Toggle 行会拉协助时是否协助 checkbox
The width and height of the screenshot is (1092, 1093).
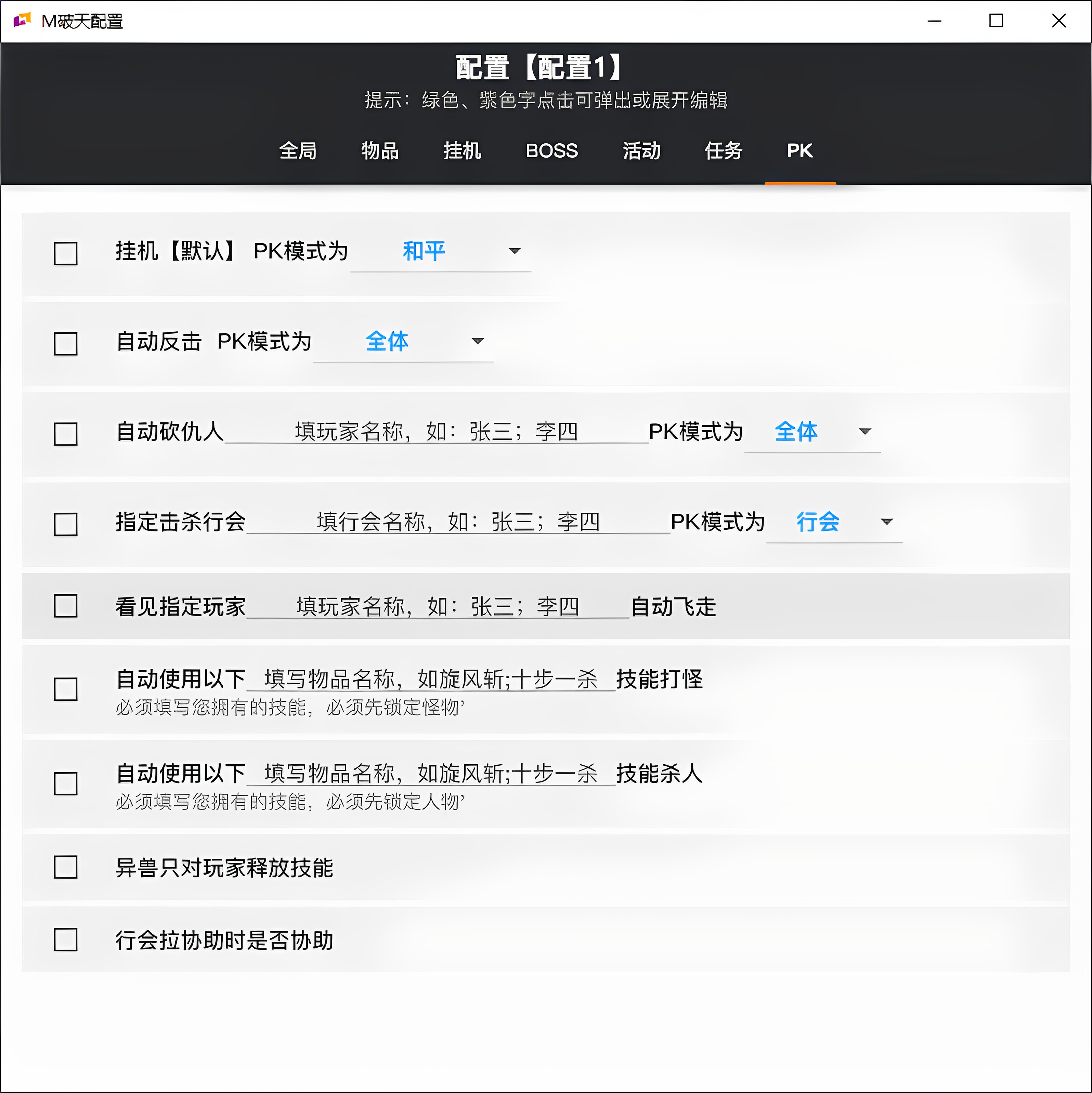(66, 940)
